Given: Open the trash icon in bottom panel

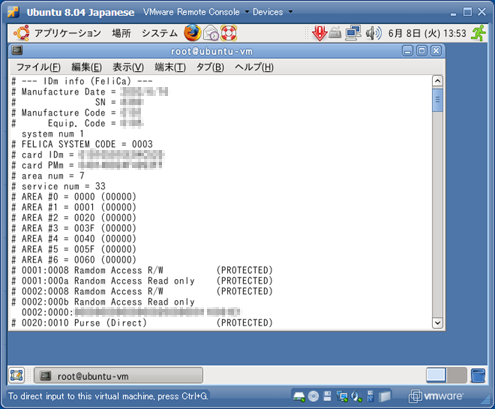Looking at the screenshot, I should (478, 375).
